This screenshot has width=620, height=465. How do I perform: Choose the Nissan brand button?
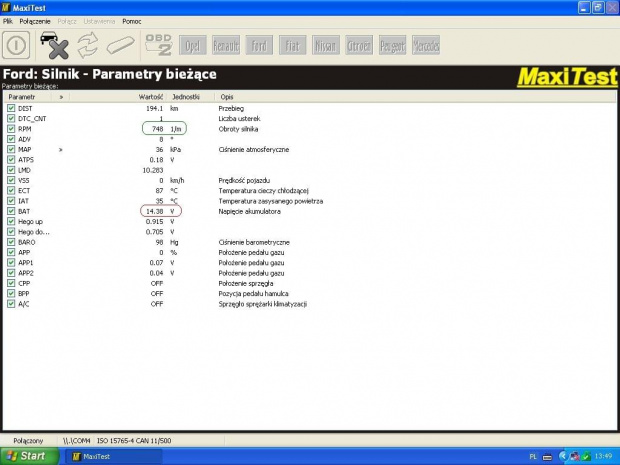tap(325, 45)
